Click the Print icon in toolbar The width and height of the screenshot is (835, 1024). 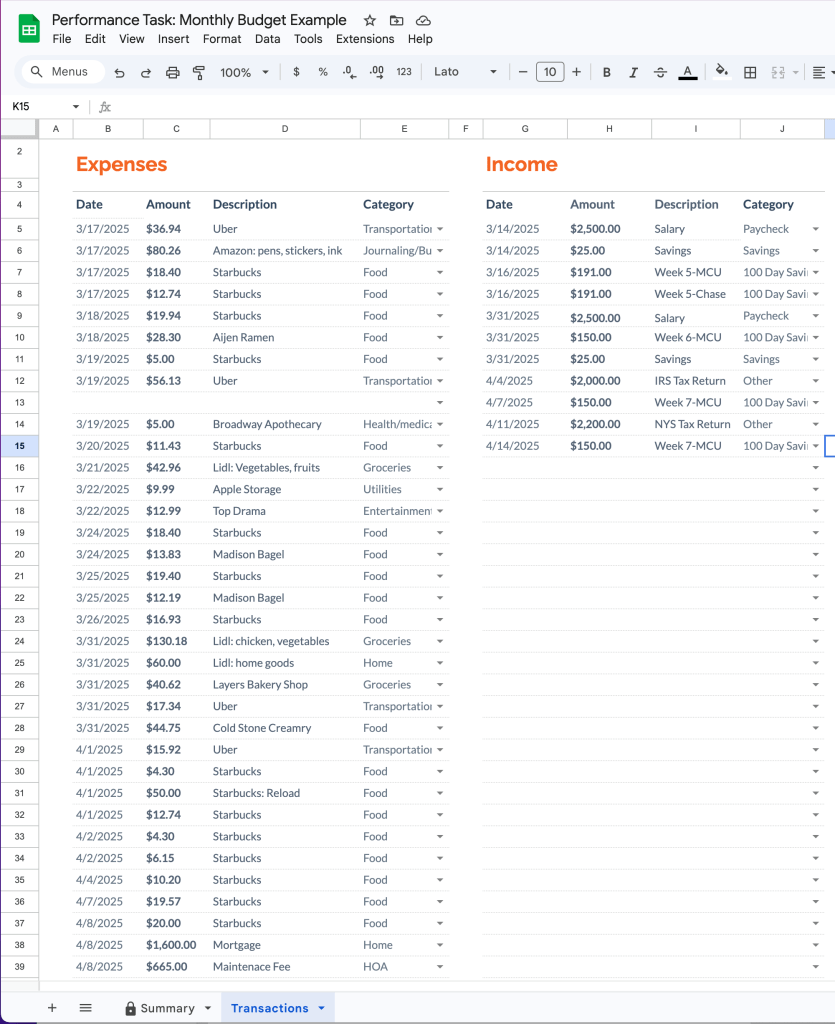[x=172, y=72]
